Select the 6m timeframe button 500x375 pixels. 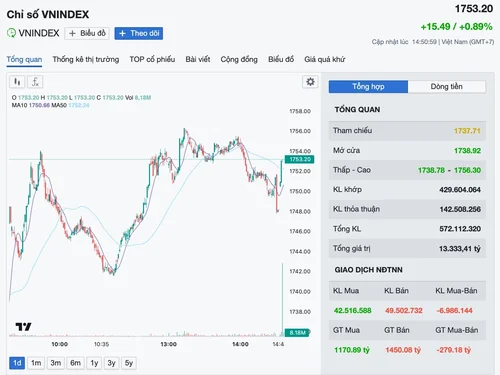[x=75, y=363]
